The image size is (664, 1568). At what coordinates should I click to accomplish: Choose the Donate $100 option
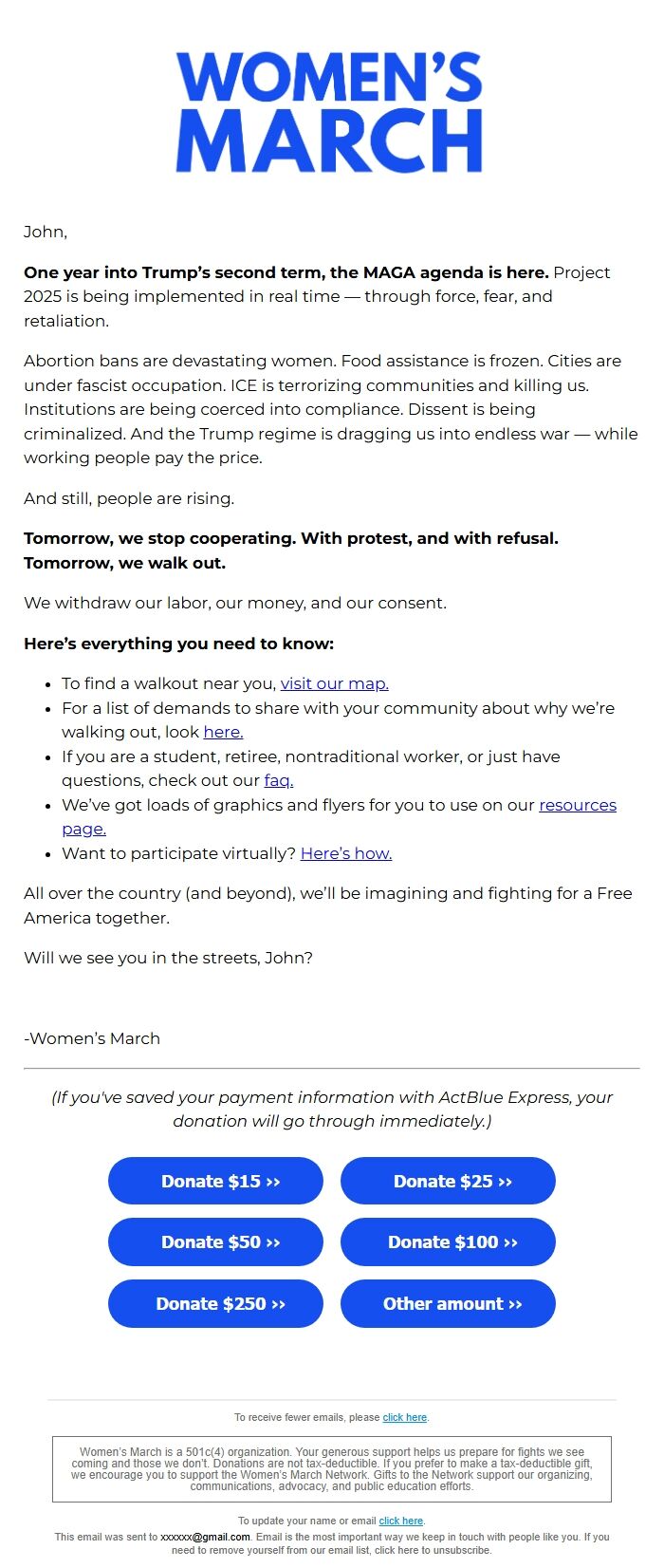448,1241
